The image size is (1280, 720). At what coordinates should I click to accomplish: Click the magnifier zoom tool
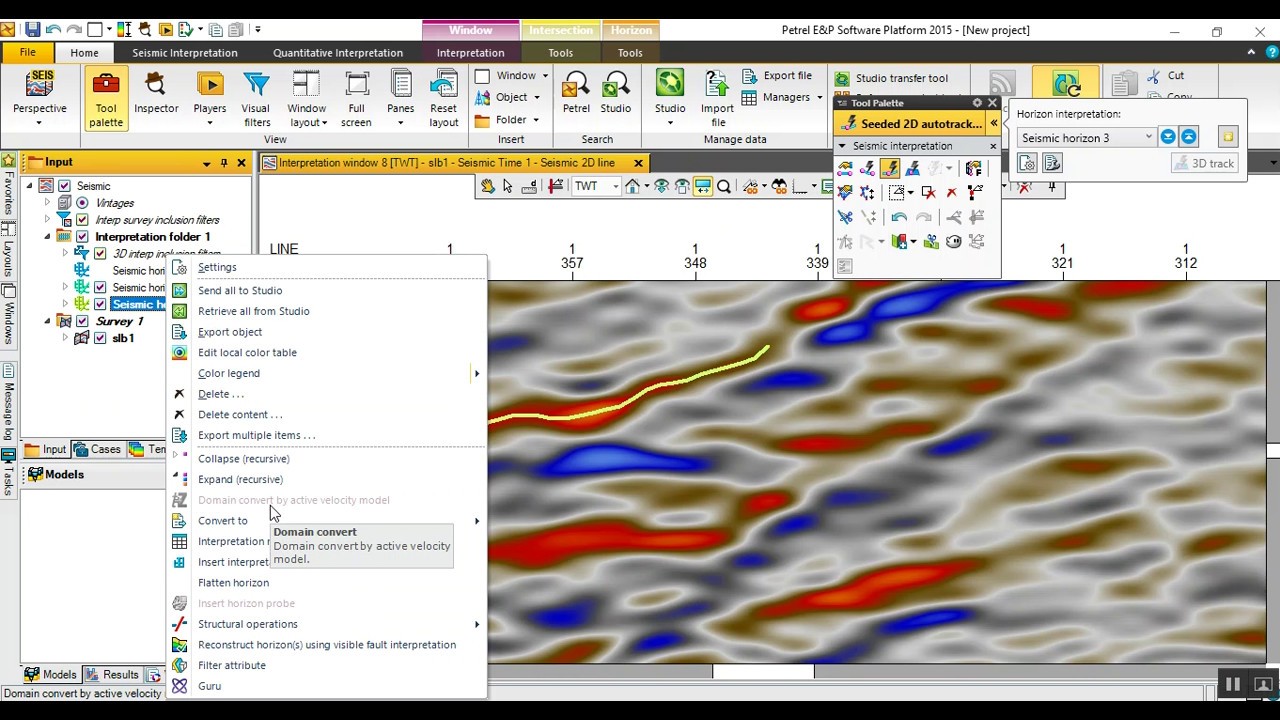724,186
